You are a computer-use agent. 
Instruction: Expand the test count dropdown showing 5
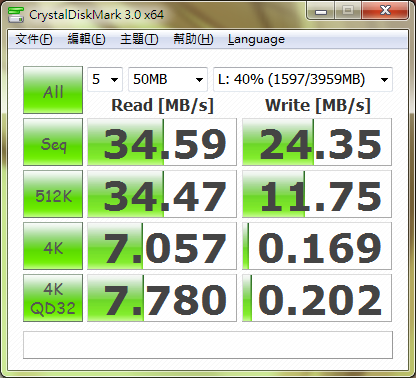click(x=105, y=79)
